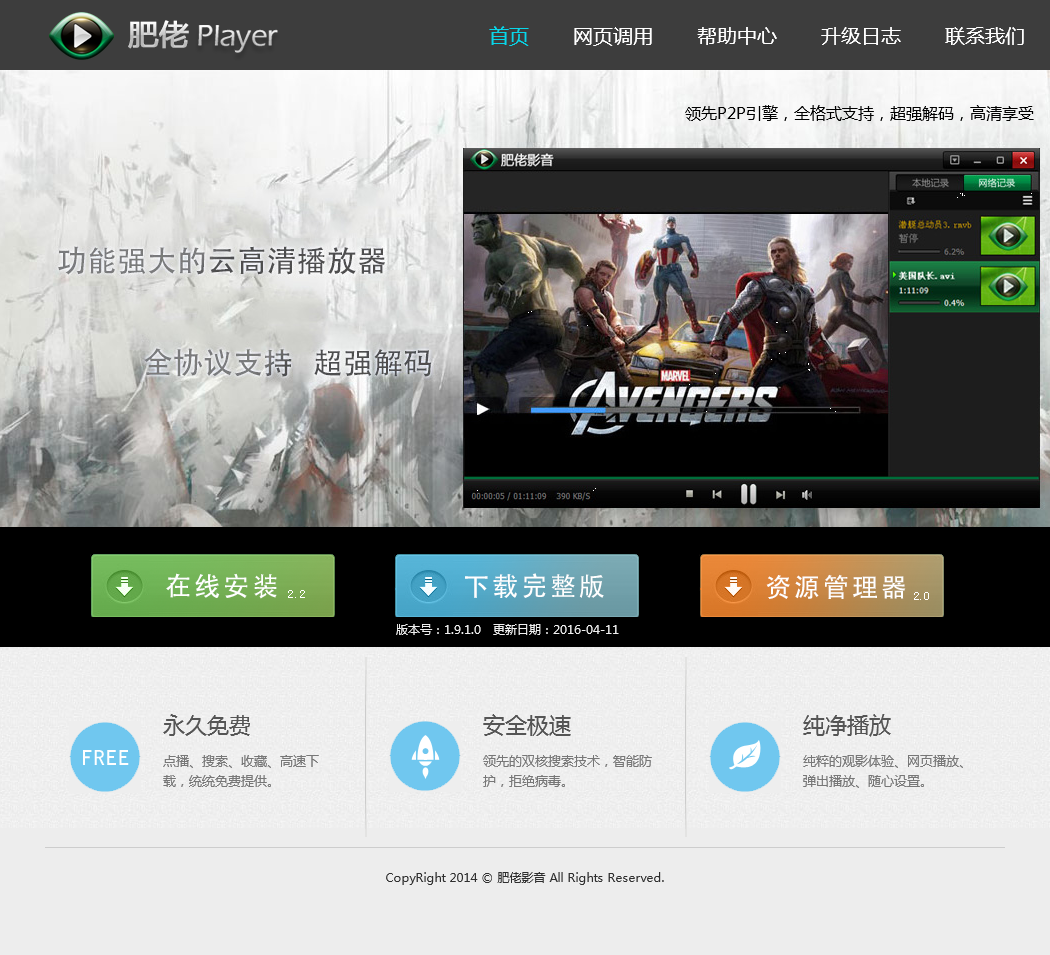
Task: Skip to the next track
Action: (780, 495)
